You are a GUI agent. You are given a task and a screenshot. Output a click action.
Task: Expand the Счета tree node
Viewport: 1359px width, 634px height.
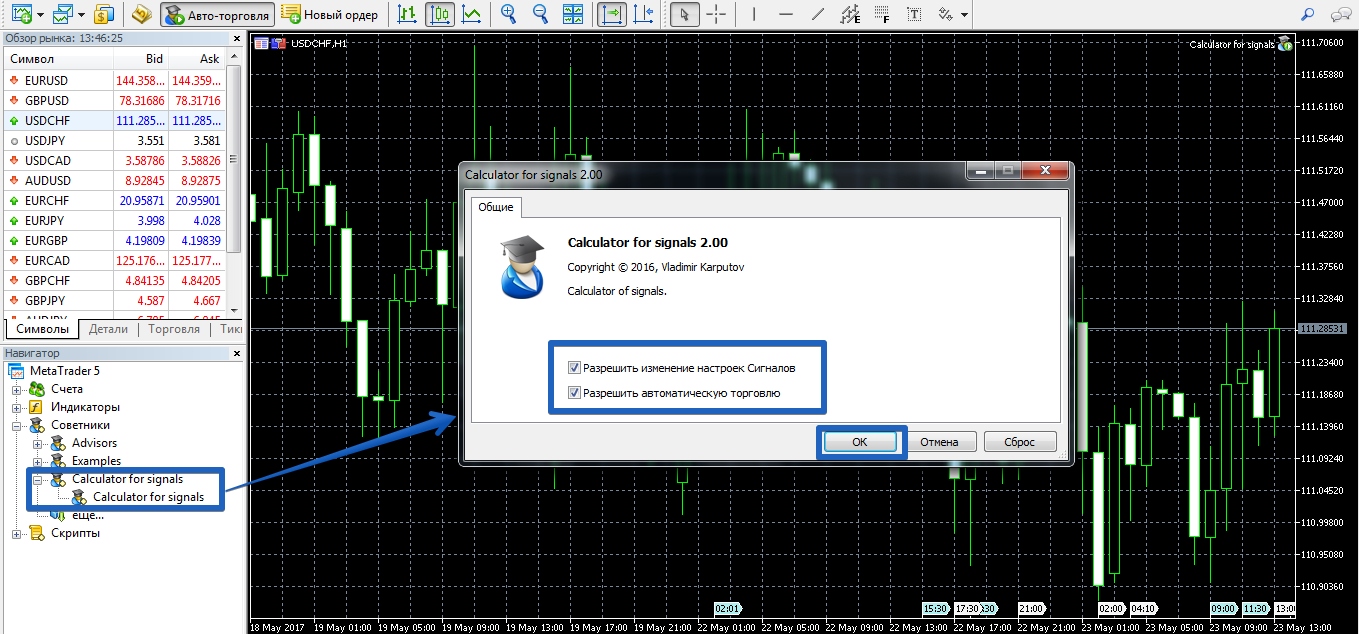point(17,389)
